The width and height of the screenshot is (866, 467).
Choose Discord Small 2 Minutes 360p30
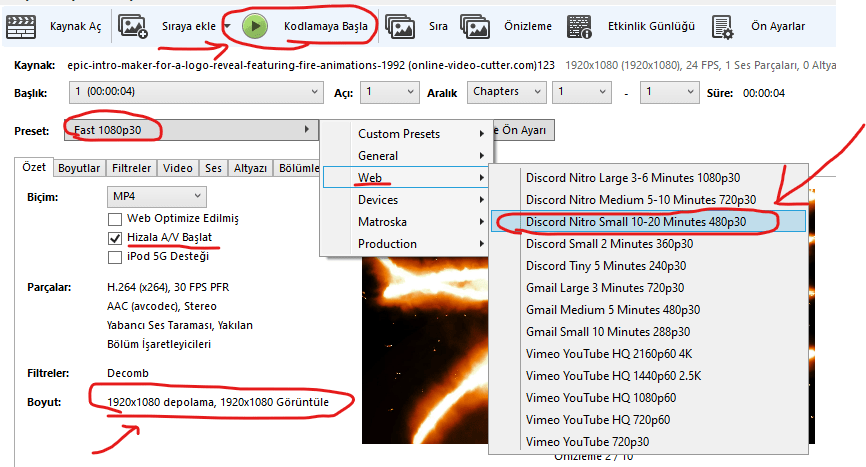pyautogui.click(x=648, y=243)
